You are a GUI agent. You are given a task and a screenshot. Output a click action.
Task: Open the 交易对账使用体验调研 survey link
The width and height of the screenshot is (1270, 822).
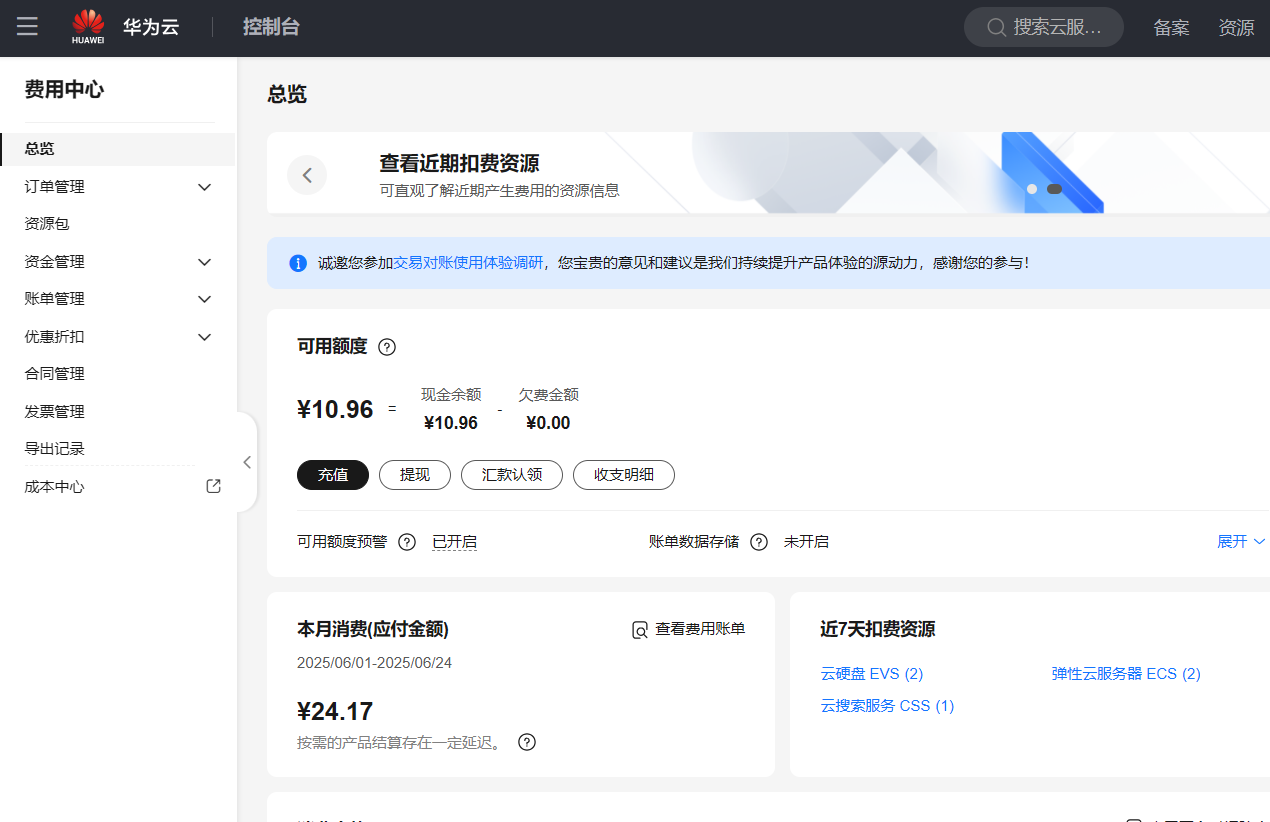pos(468,263)
